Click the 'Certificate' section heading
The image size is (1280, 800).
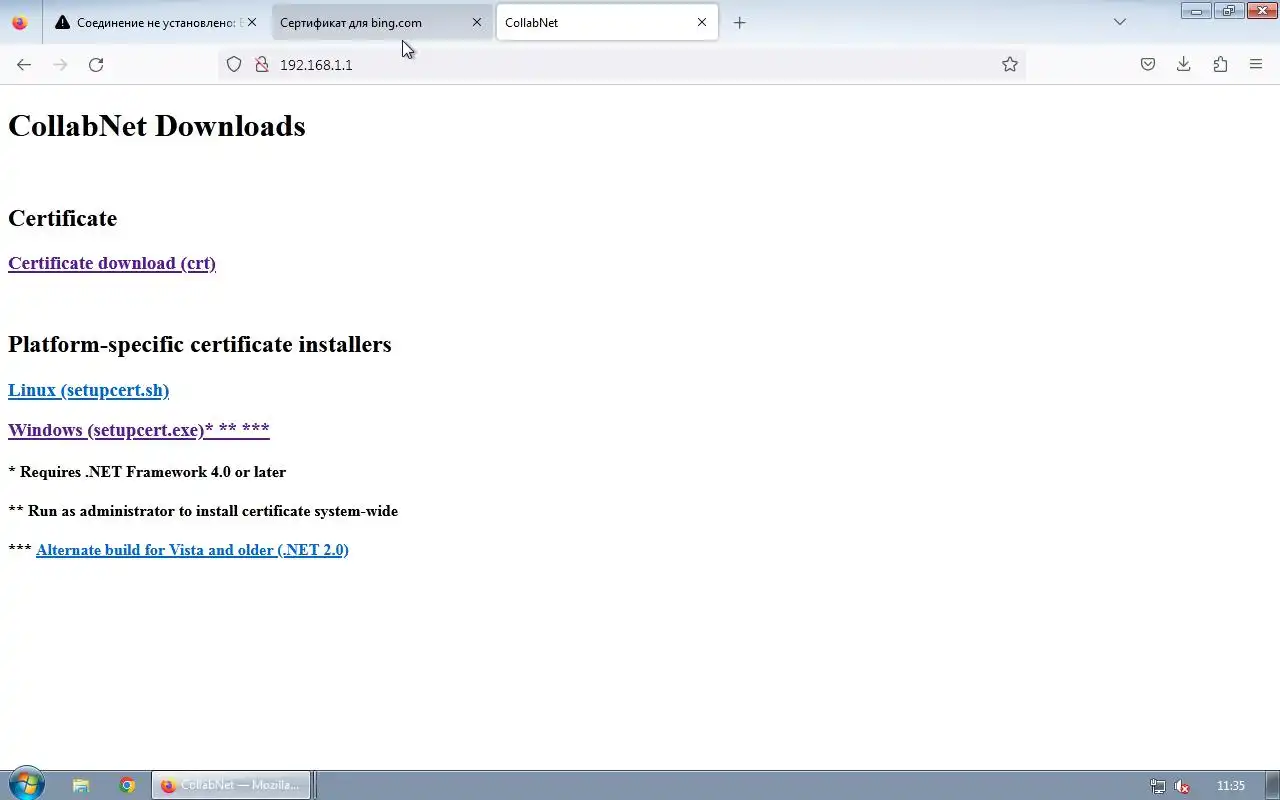[62, 218]
